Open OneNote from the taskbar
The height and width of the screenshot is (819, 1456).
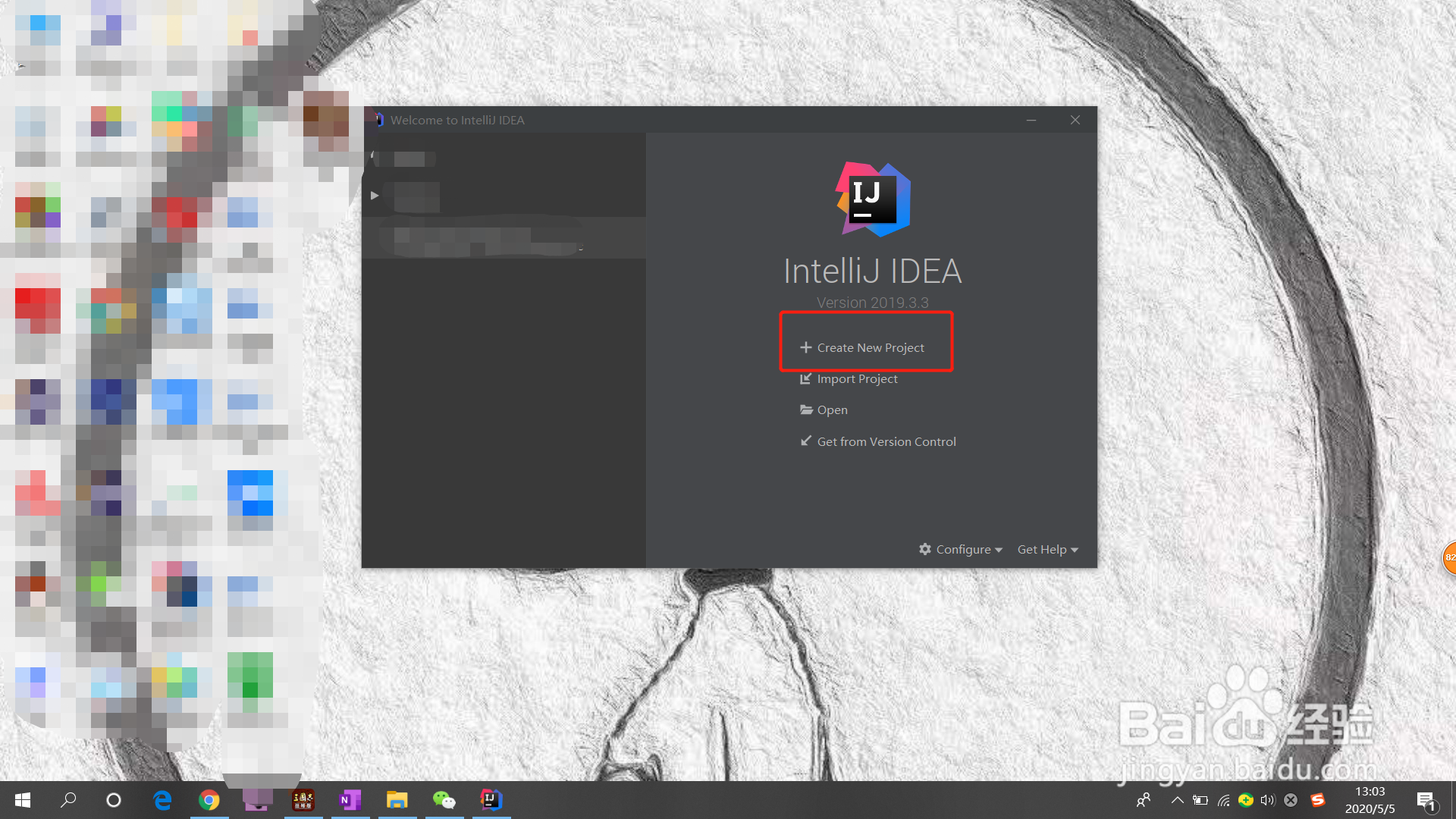coord(350,800)
